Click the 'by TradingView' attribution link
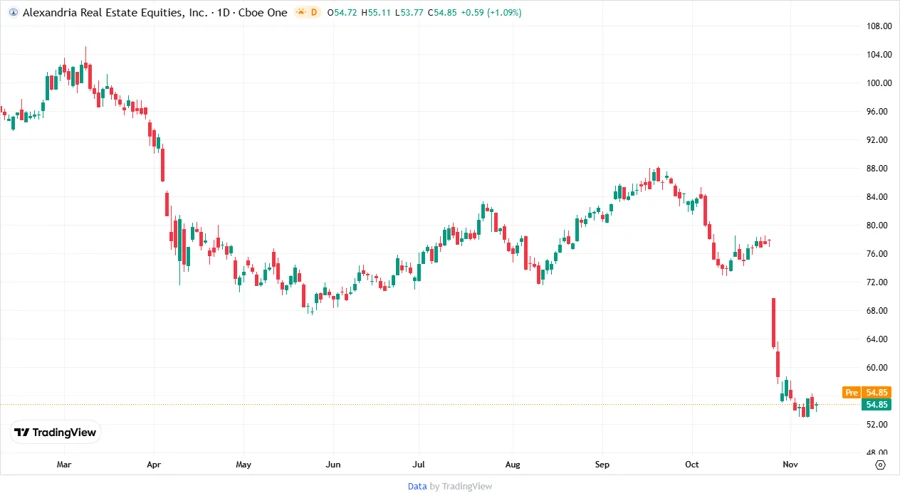Image resolution: width=900 pixels, height=498 pixels. [461, 486]
